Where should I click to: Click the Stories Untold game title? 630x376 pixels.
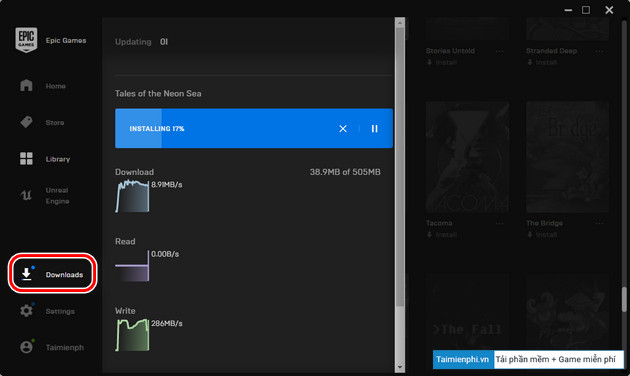click(x=450, y=51)
